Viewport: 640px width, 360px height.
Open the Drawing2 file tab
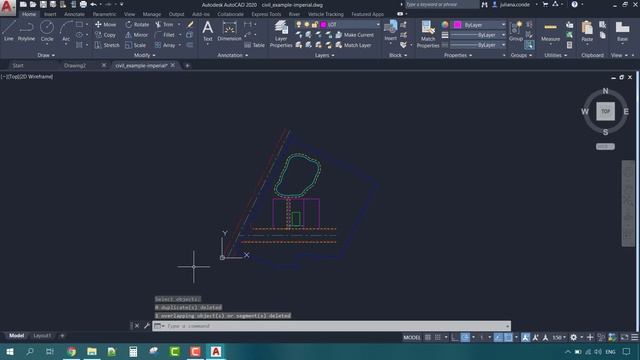75,65
